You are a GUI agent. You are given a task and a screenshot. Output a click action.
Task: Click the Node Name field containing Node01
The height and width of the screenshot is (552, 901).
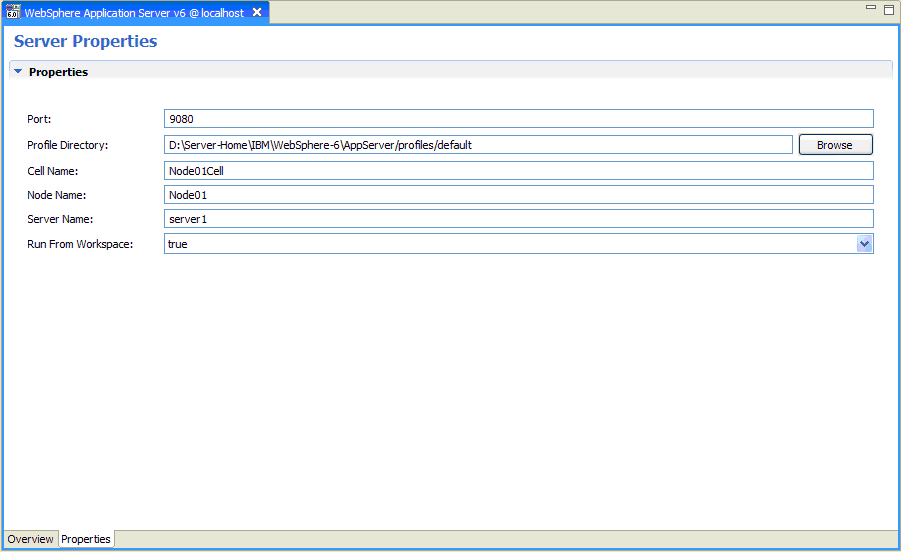pos(518,195)
